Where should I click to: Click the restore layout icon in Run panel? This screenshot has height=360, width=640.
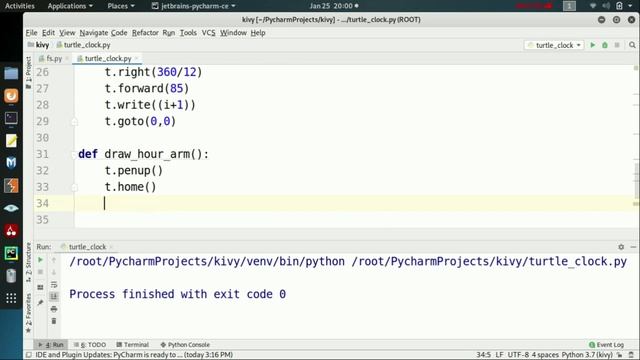tap(40, 287)
